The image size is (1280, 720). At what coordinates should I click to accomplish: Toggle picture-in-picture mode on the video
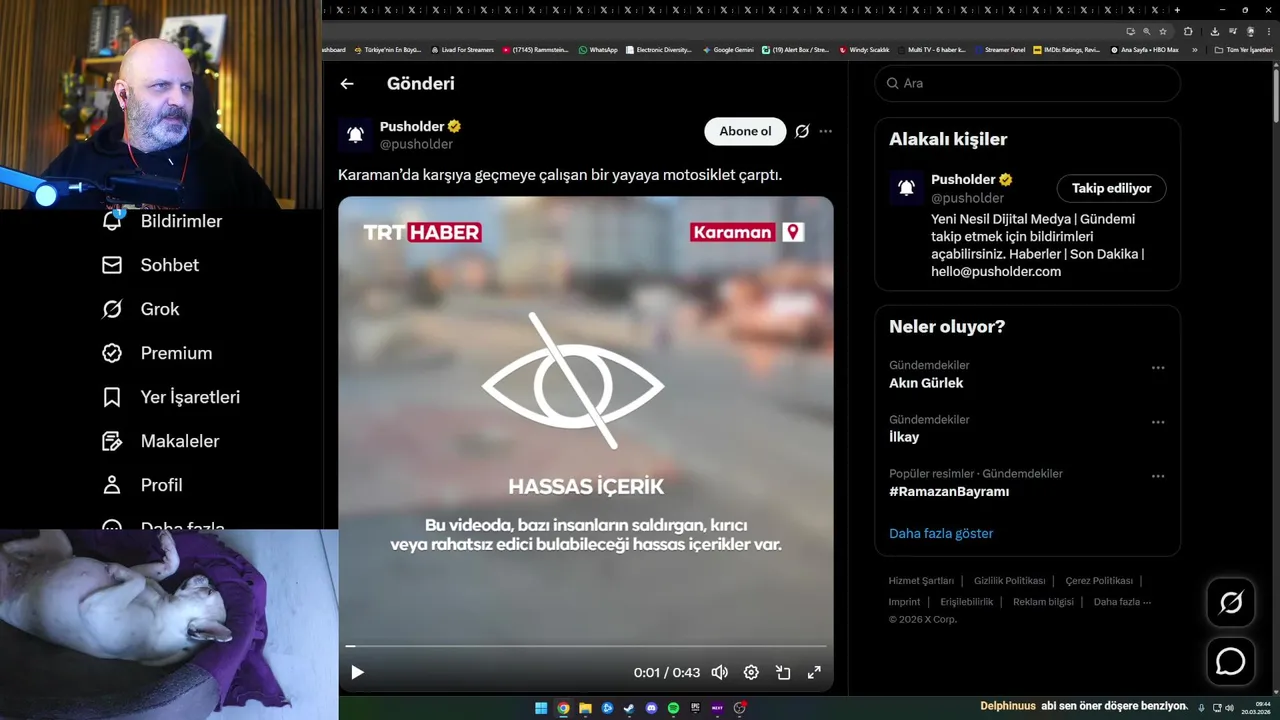click(x=783, y=673)
